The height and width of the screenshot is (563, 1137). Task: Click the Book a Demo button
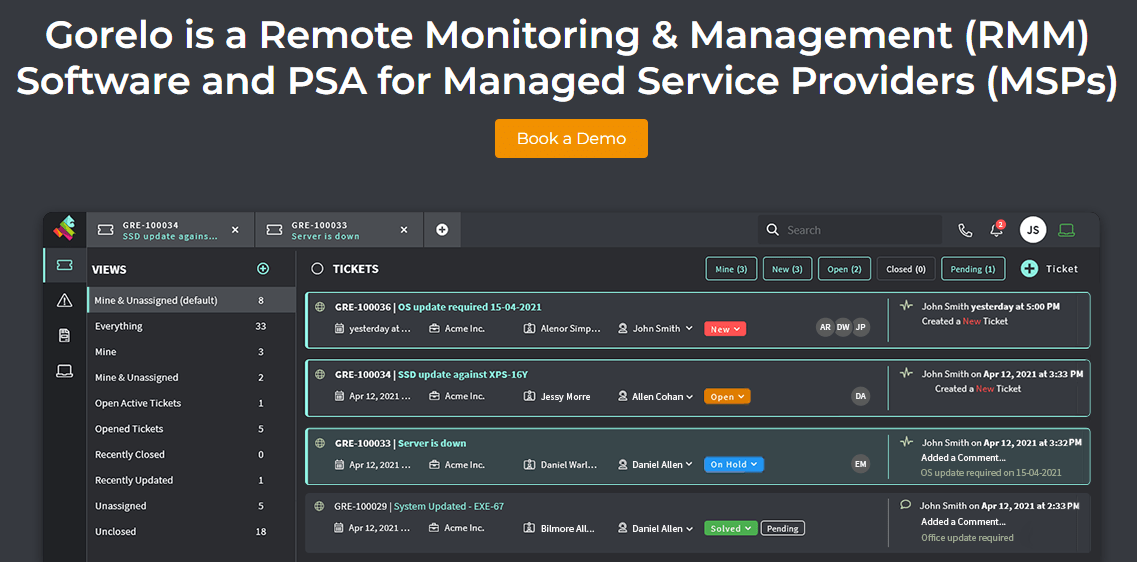click(x=571, y=139)
